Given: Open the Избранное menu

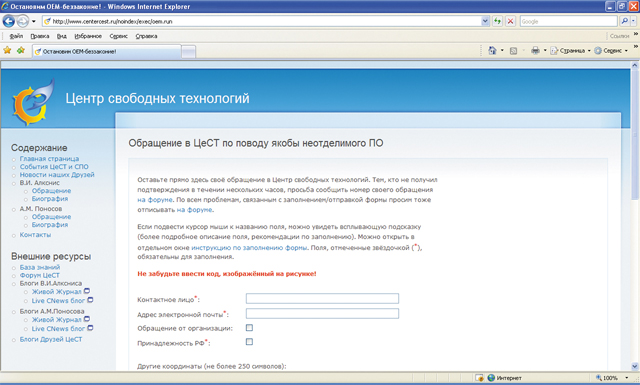Looking at the screenshot, I should click(x=88, y=36).
